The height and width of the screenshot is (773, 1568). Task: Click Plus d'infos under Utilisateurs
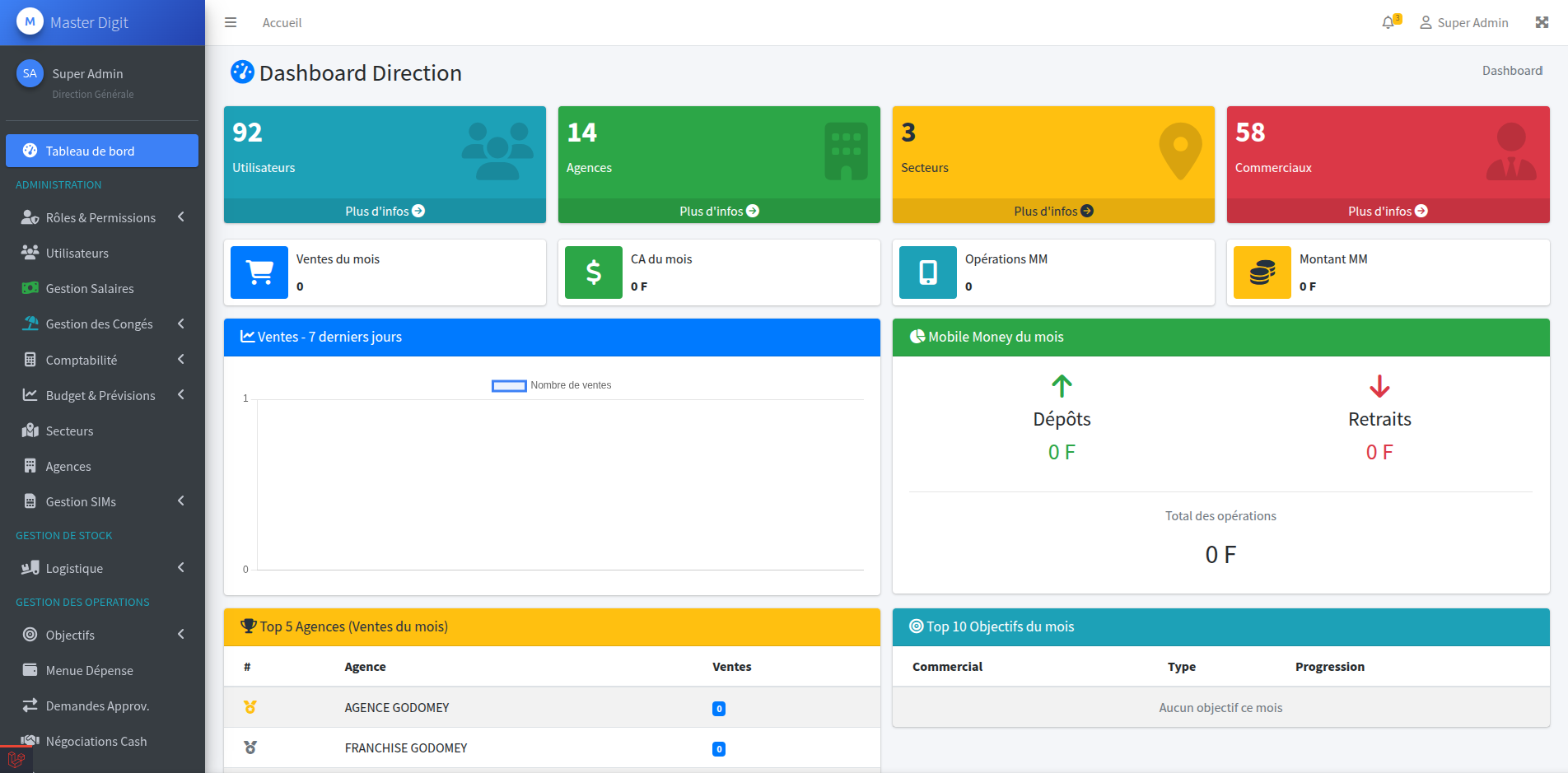pyautogui.click(x=385, y=212)
